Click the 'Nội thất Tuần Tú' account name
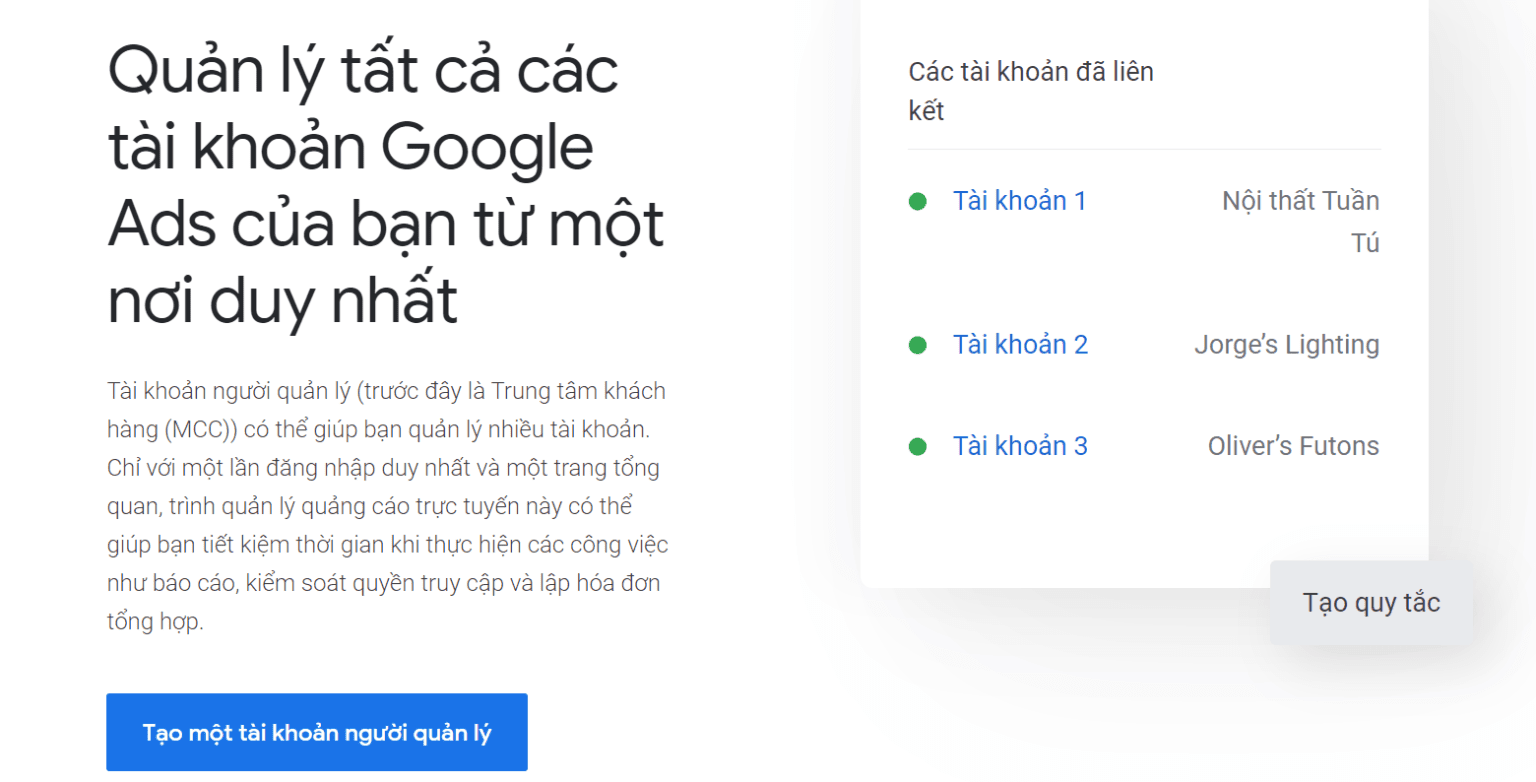The height and width of the screenshot is (782, 1536). pyautogui.click(x=1300, y=221)
